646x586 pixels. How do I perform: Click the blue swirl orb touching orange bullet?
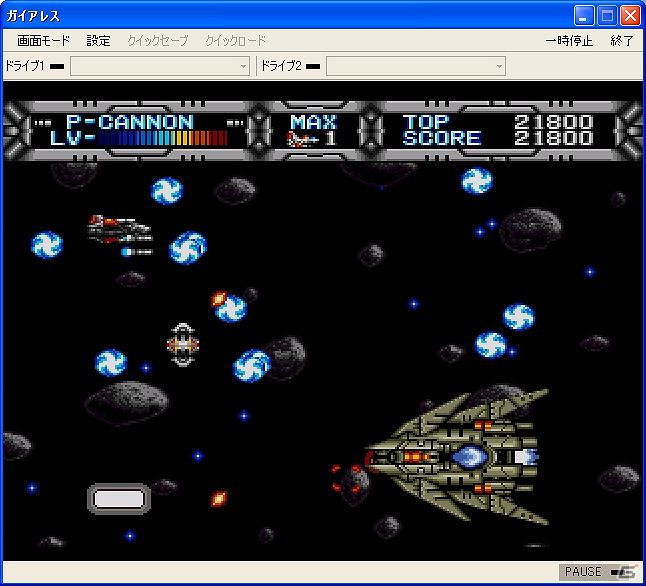[231, 309]
